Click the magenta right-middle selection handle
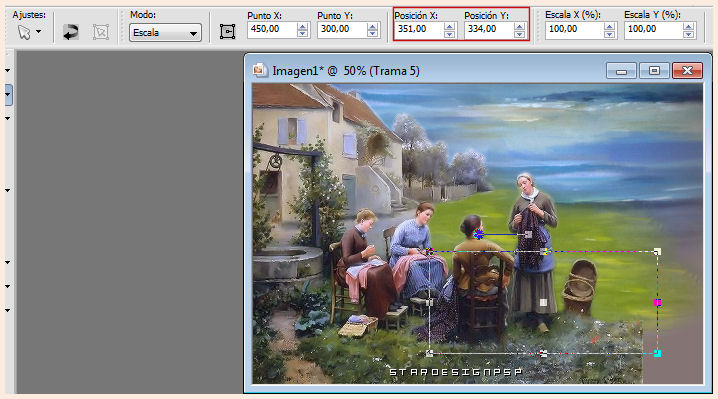This screenshot has width=718, height=399. click(658, 302)
